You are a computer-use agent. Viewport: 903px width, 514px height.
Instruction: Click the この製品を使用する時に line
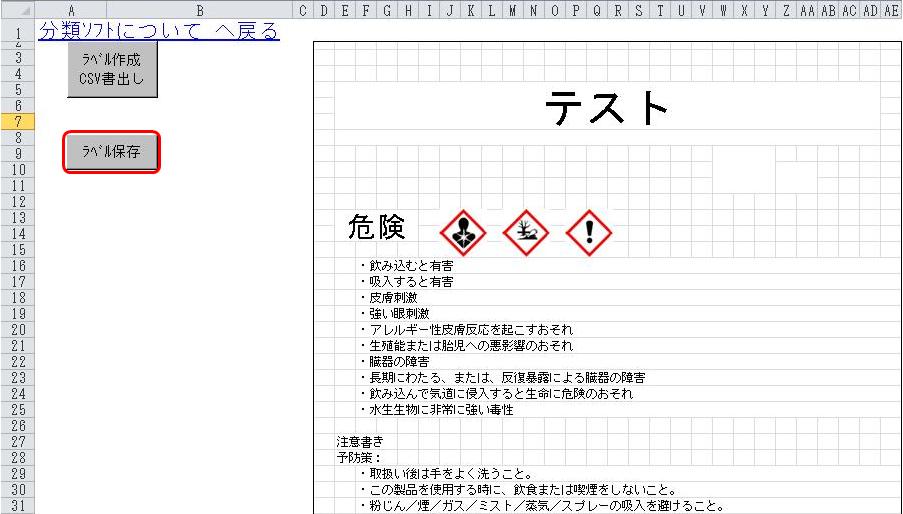click(x=518, y=490)
